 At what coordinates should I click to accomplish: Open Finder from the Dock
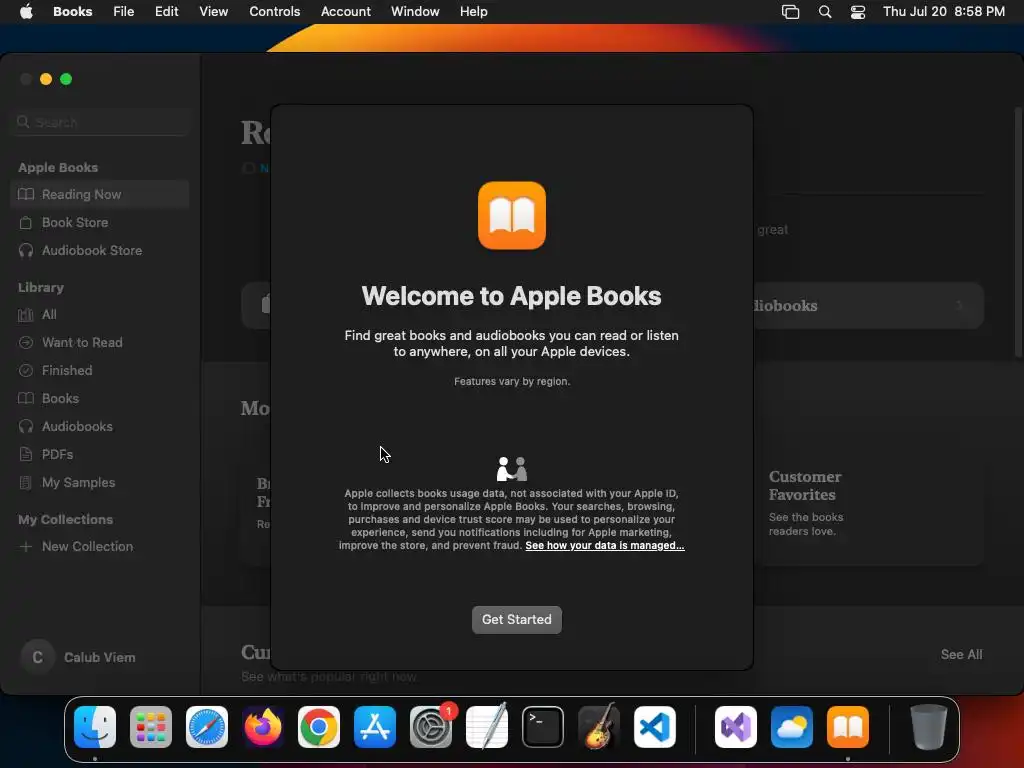click(95, 727)
